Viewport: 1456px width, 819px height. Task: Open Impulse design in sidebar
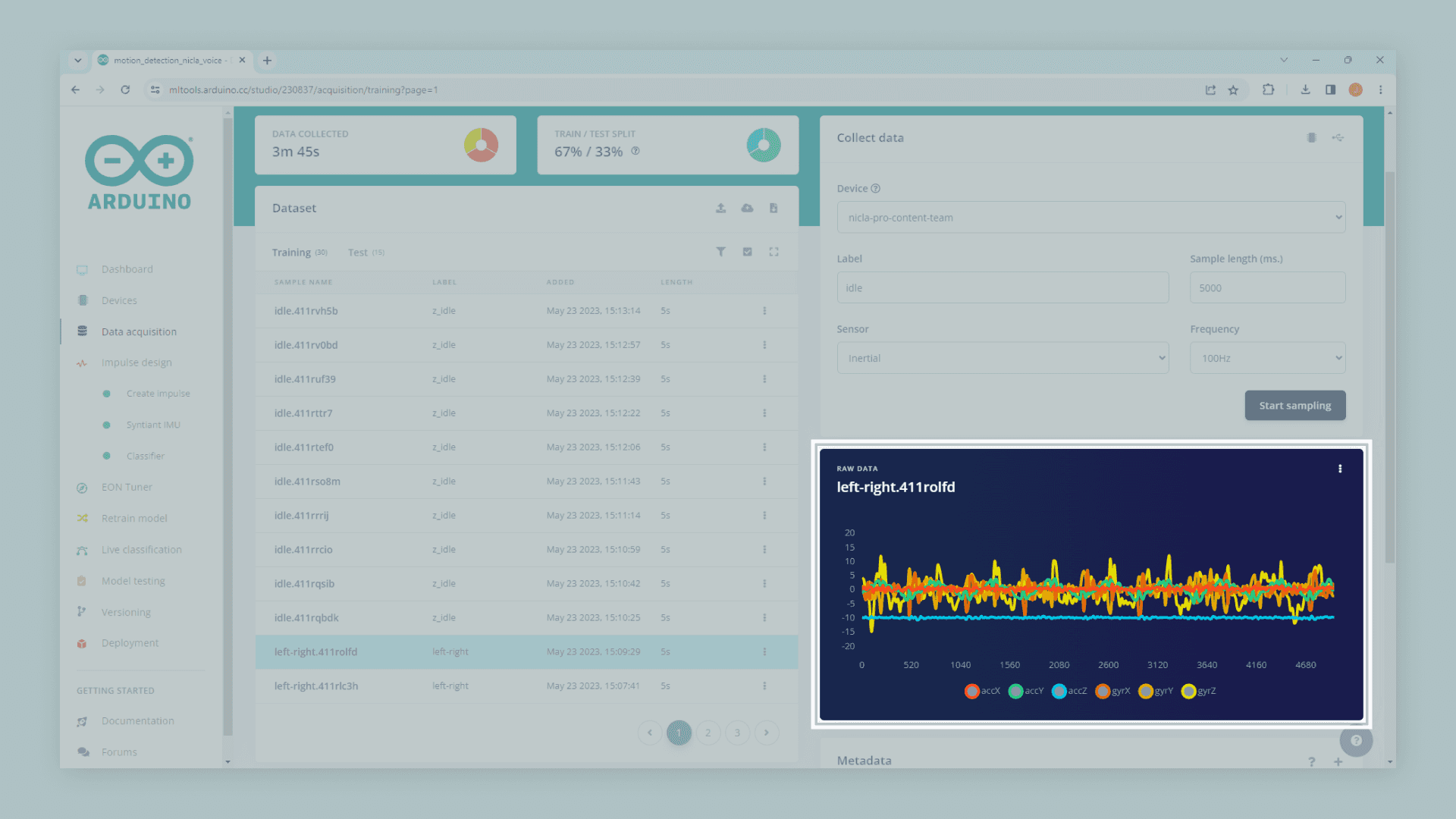[136, 362]
